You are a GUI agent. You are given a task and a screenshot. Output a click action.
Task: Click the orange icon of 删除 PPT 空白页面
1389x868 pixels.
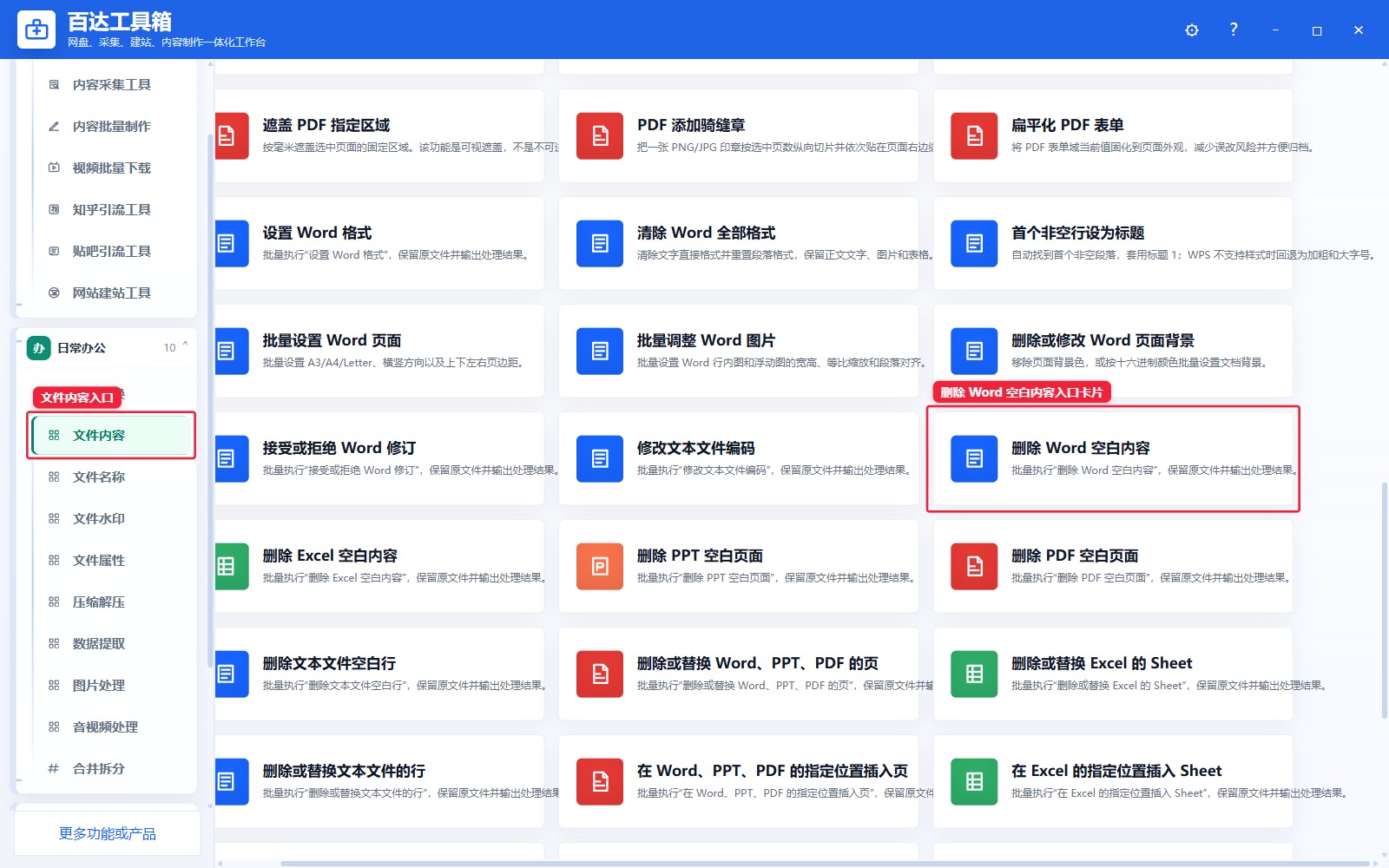(600, 567)
